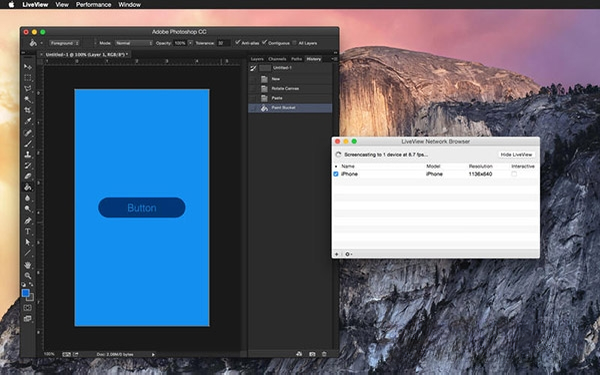The width and height of the screenshot is (600, 375).
Task: Swap foreground and background colors
Action: click(31, 284)
